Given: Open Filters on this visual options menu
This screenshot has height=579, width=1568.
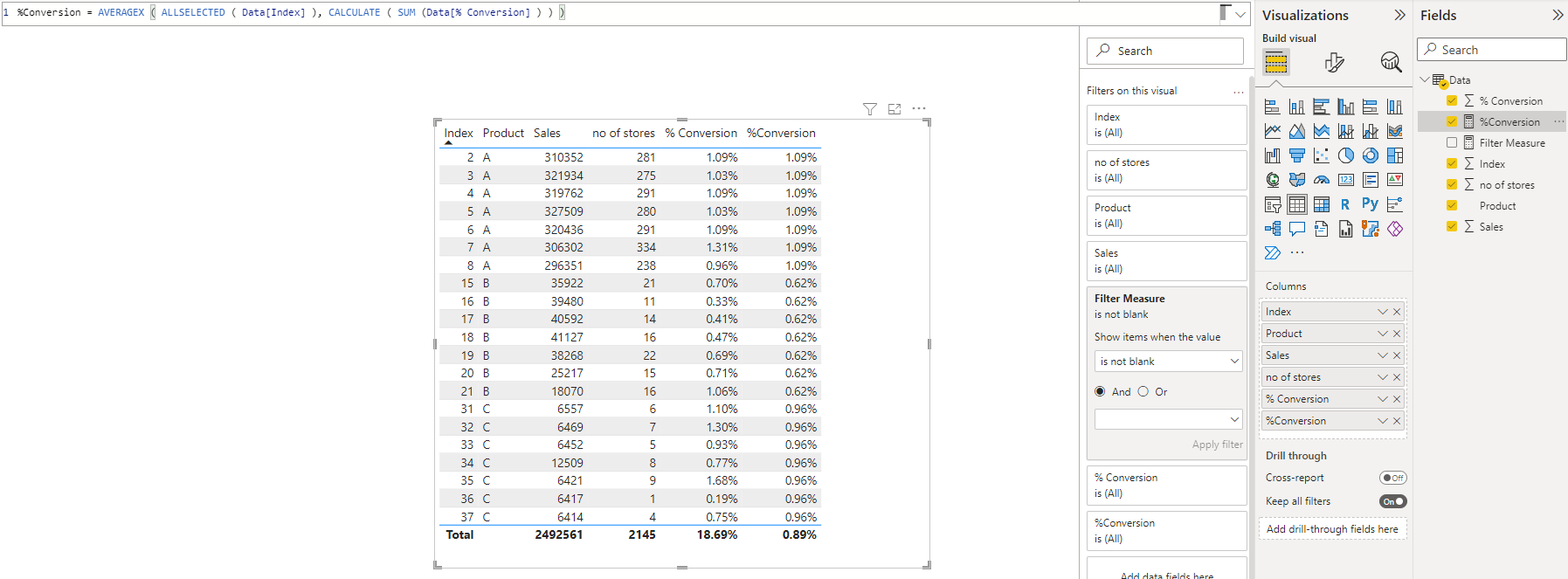Looking at the screenshot, I should [1239, 91].
